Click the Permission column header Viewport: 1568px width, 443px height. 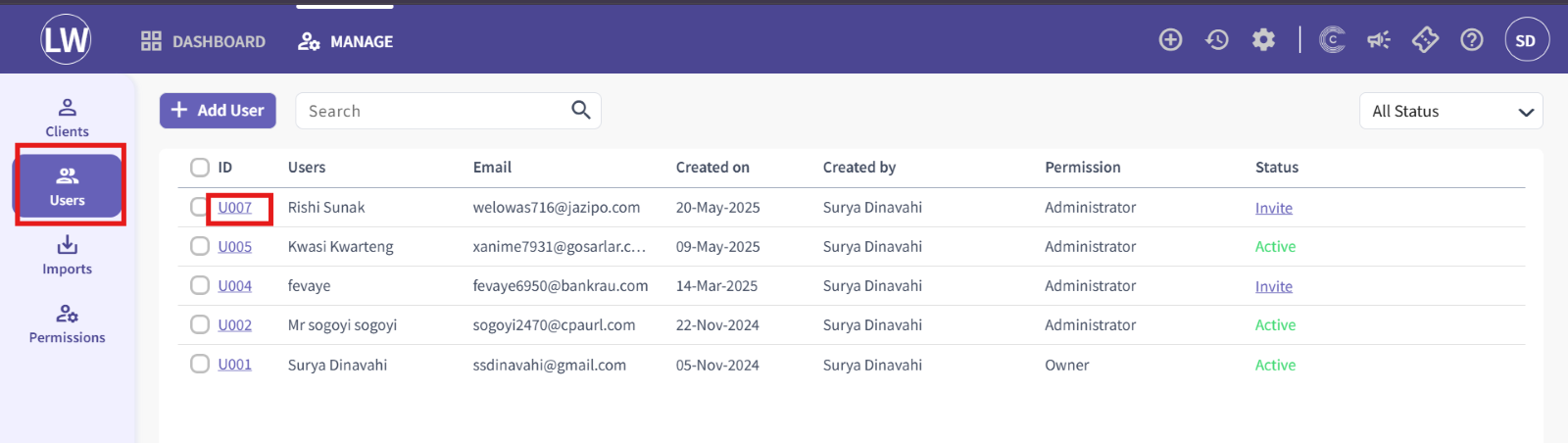(x=1083, y=168)
